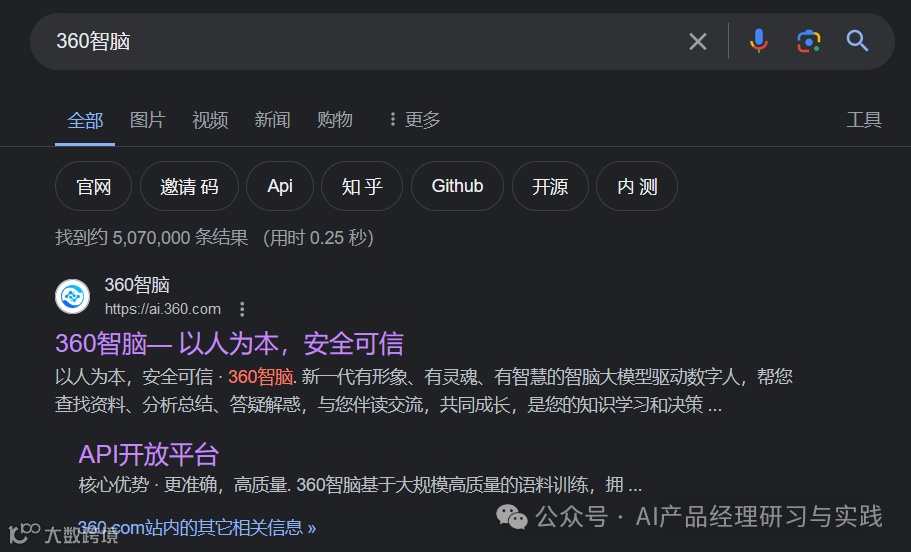Switch to the 新闻 tab

tap(272, 120)
